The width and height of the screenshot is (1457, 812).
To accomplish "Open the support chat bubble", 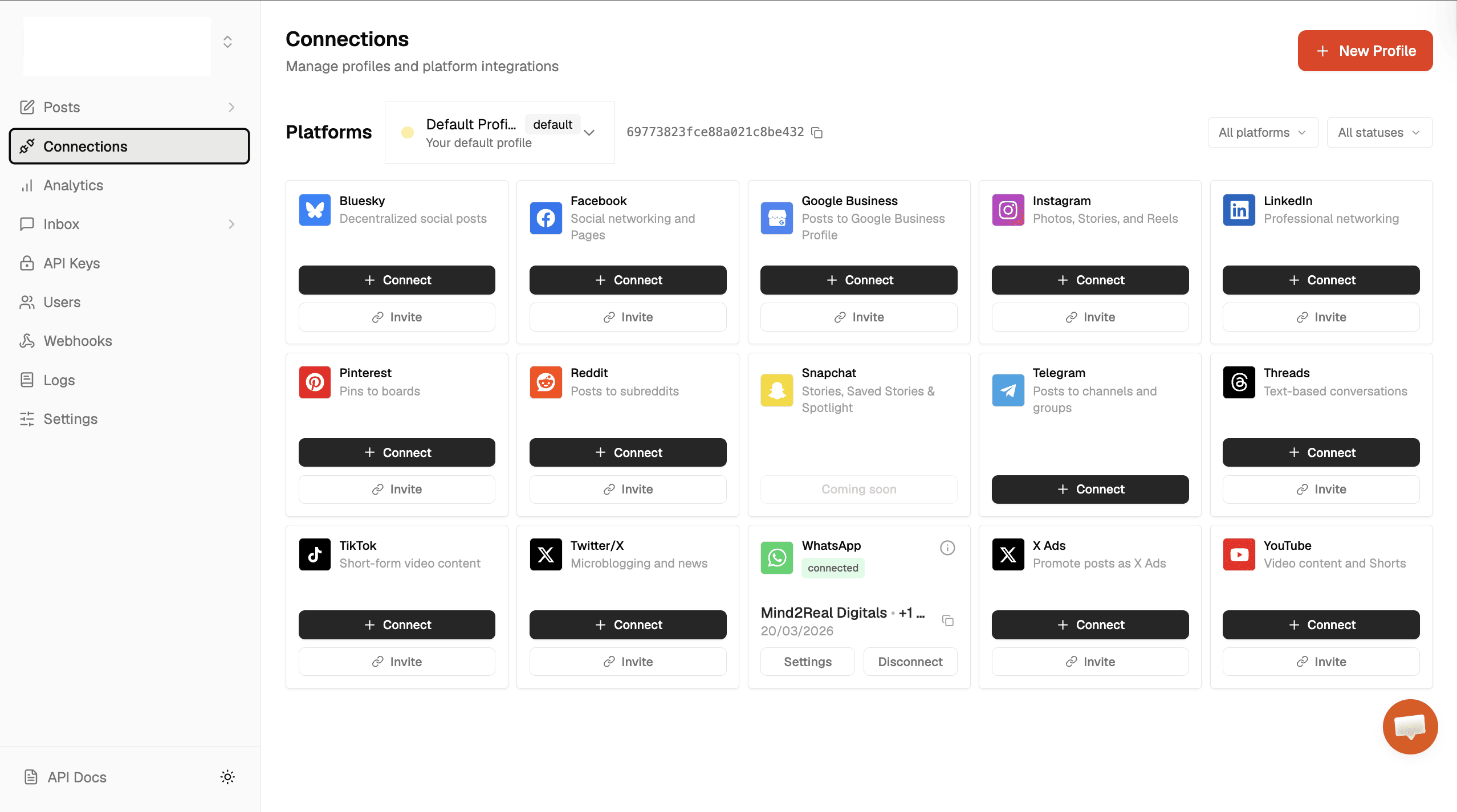I will [1410, 727].
